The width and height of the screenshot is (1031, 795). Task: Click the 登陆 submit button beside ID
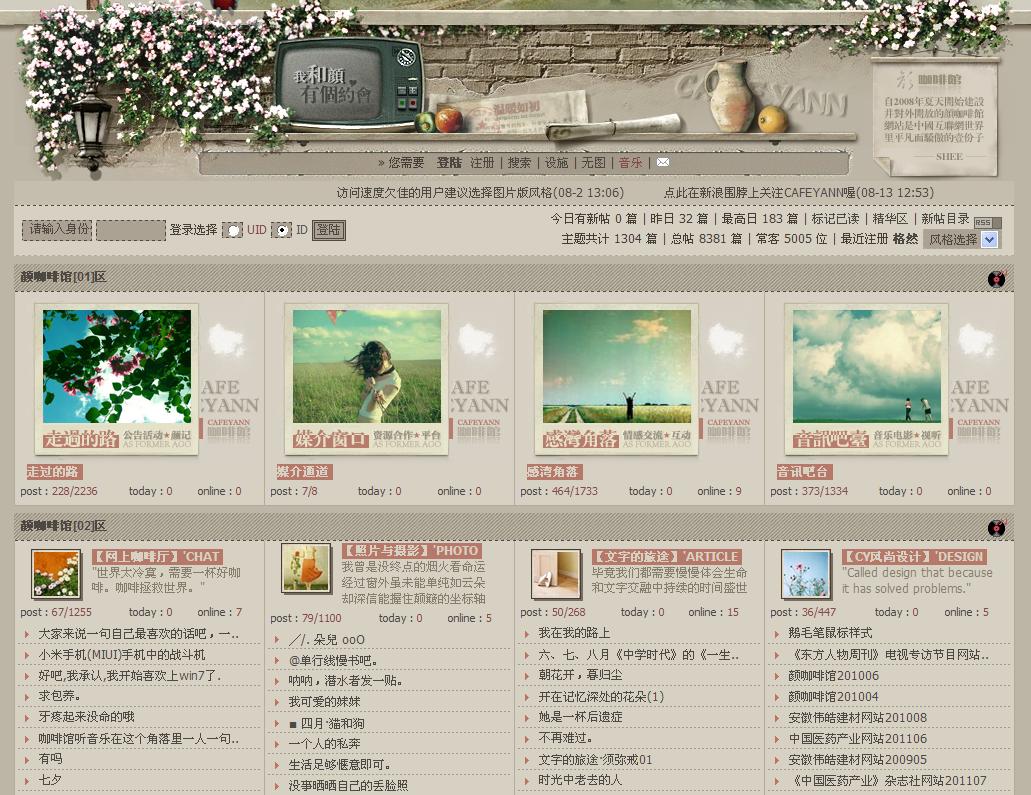click(329, 230)
